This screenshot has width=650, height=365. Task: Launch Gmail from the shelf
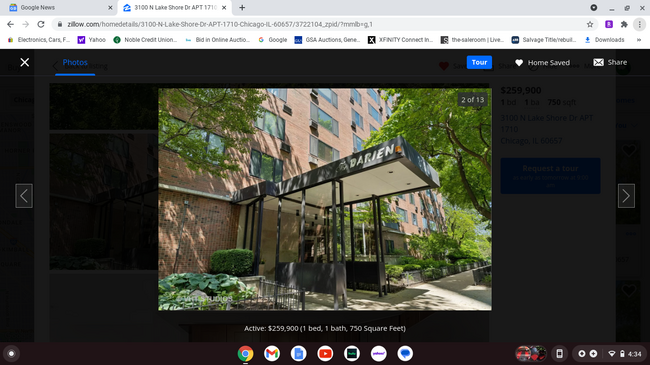[x=272, y=353]
